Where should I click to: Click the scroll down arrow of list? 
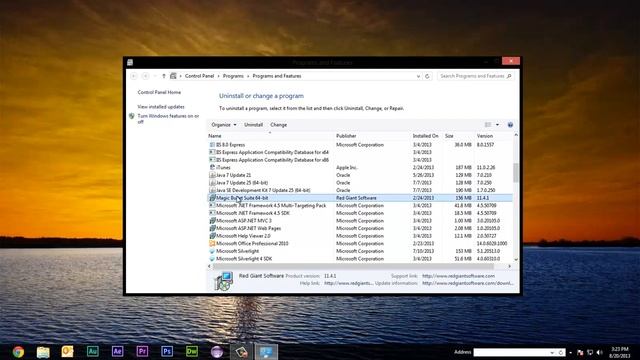pos(516,259)
